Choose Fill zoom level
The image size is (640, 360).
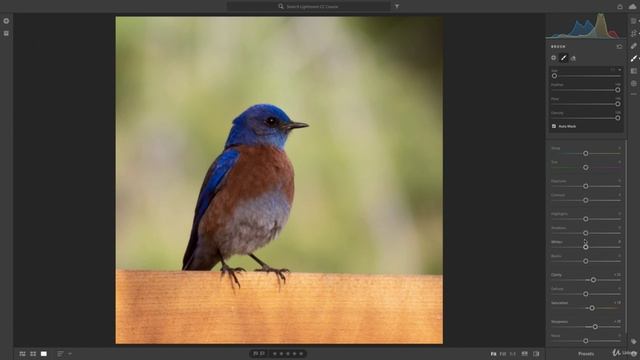[503, 354]
